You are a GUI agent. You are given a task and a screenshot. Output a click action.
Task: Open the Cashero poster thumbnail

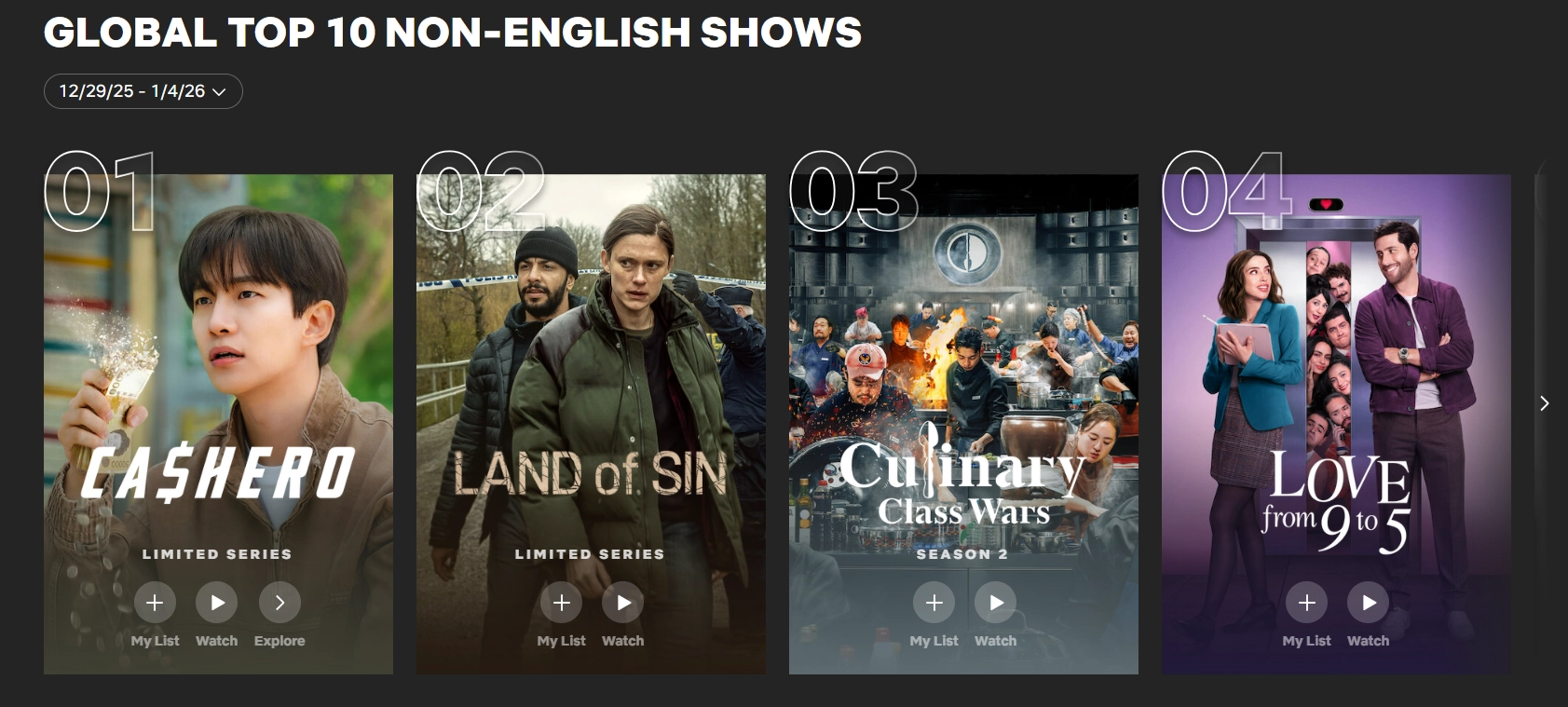(x=218, y=424)
